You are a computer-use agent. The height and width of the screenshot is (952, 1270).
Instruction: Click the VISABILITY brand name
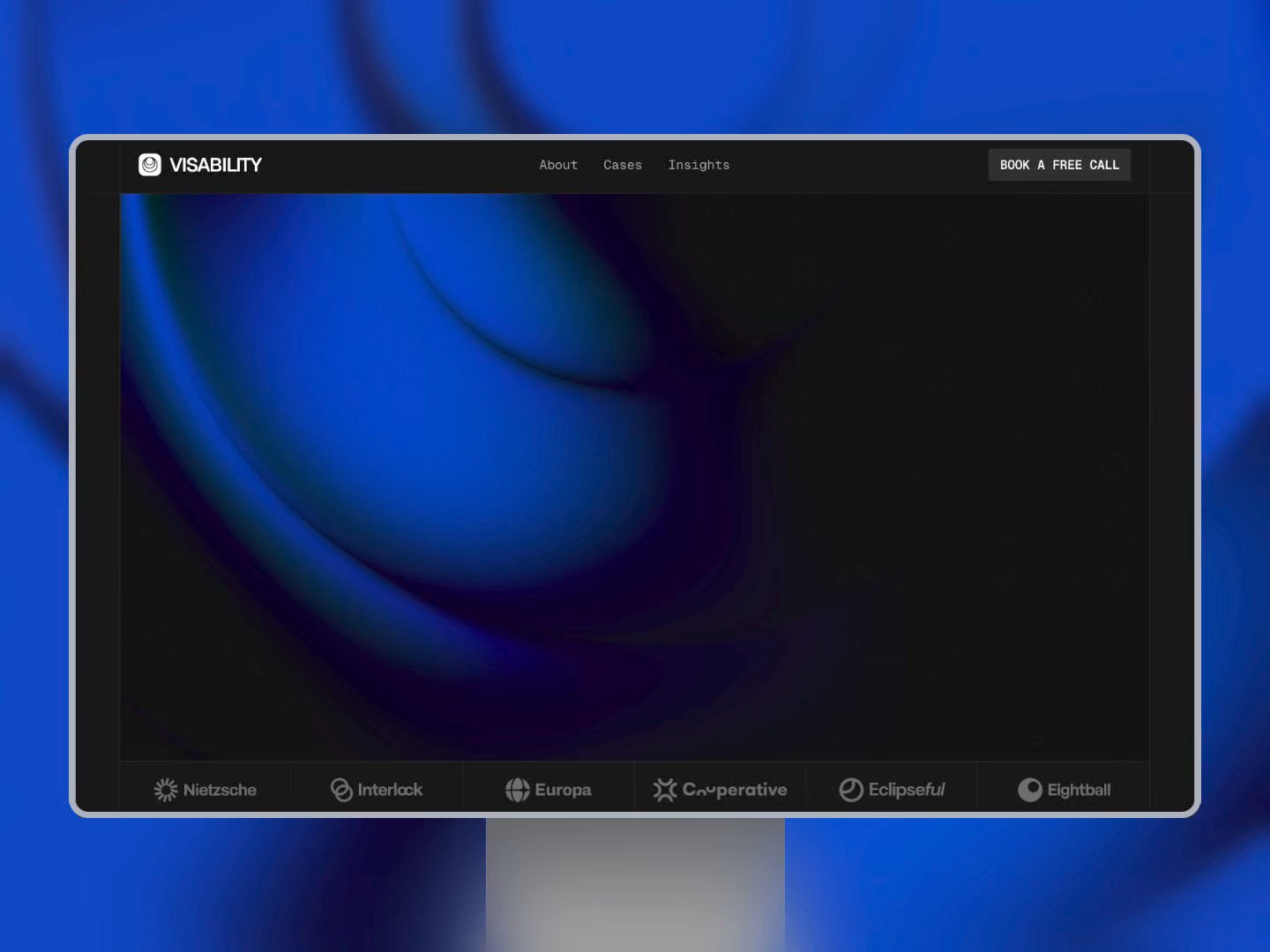[x=215, y=165]
